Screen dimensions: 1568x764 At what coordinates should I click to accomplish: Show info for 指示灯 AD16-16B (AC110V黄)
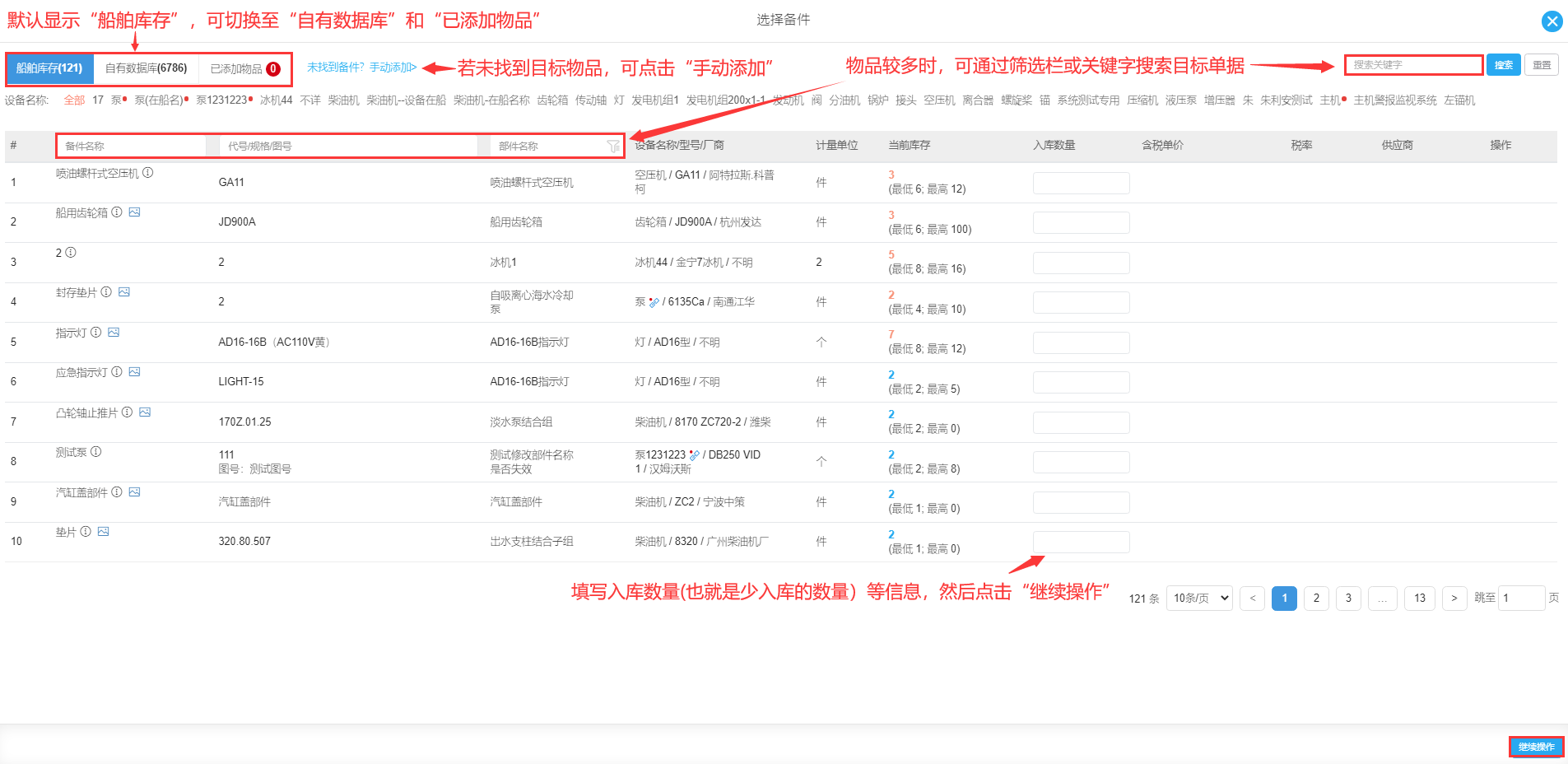click(x=96, y=333)
